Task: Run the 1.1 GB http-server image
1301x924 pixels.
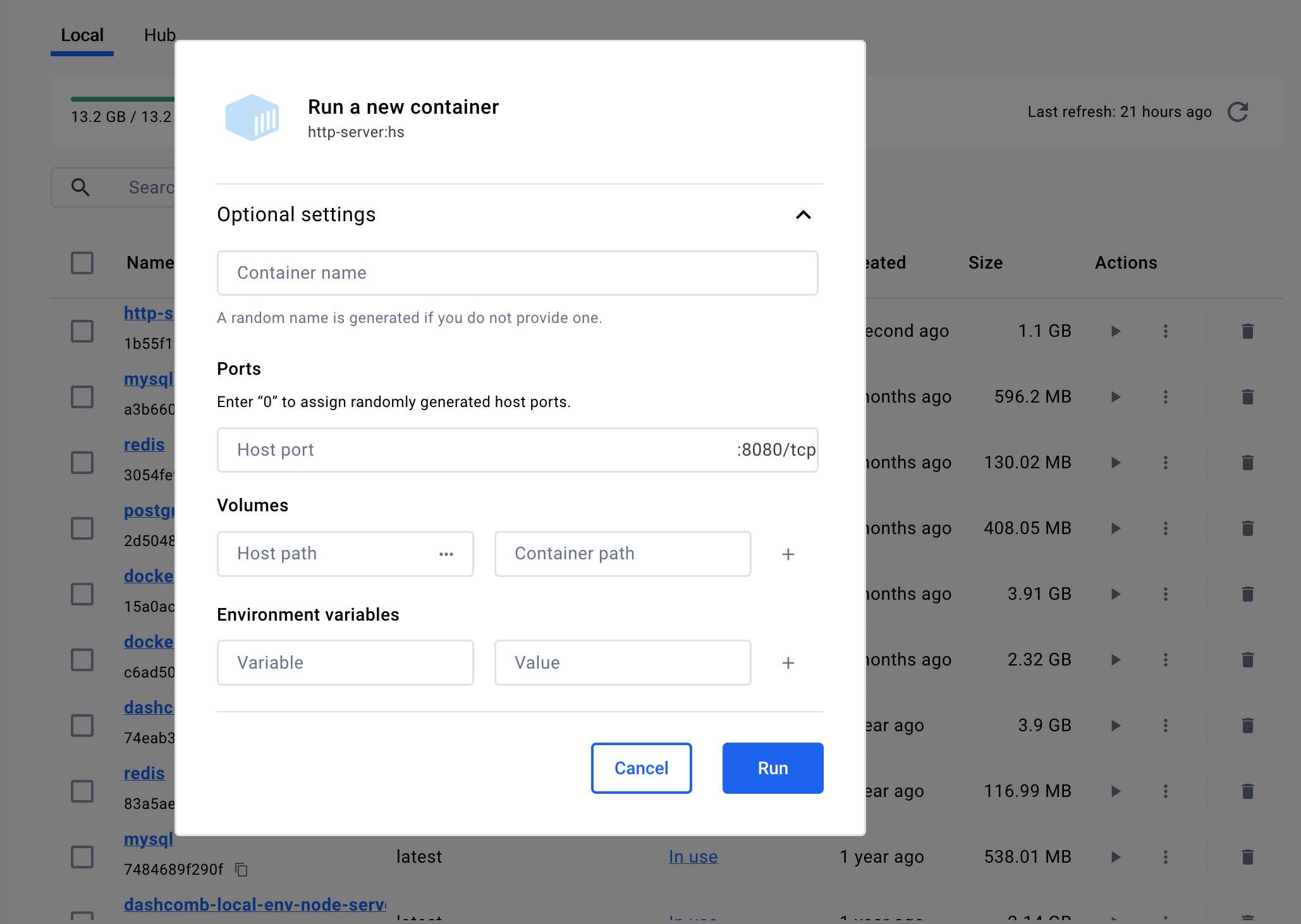Action: (1116, 331)
